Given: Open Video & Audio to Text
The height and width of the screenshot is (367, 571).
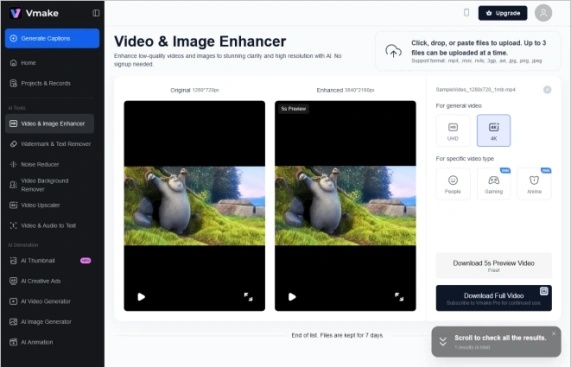Looking at the screenshot, I should pyautogui.click(x=49, y=225).
